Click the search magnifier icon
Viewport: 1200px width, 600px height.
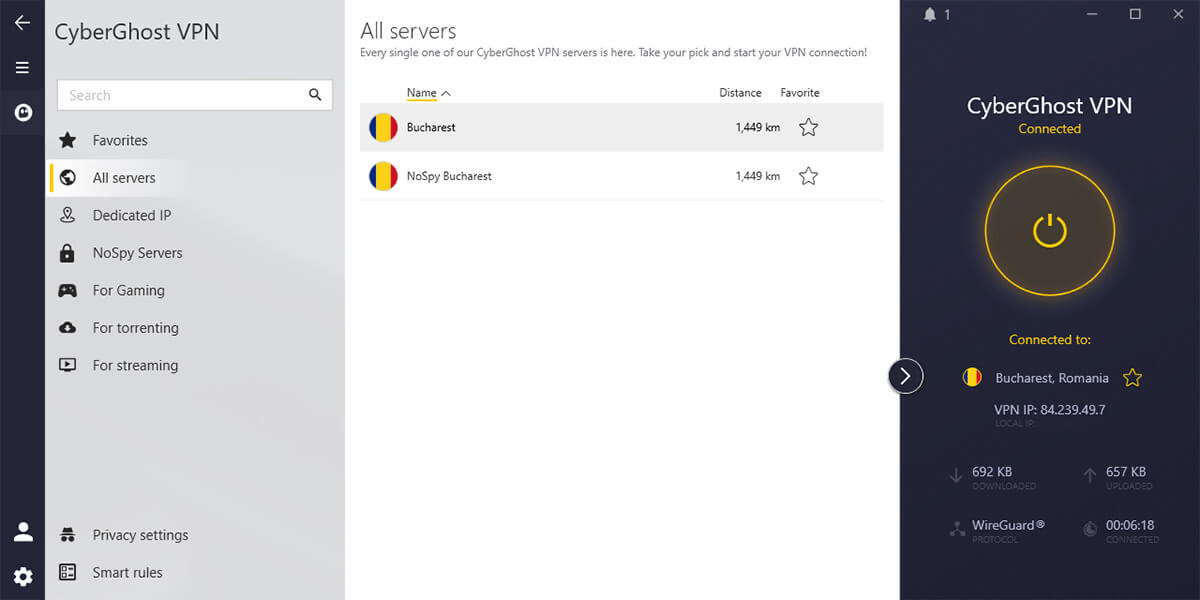pos(315,95)
